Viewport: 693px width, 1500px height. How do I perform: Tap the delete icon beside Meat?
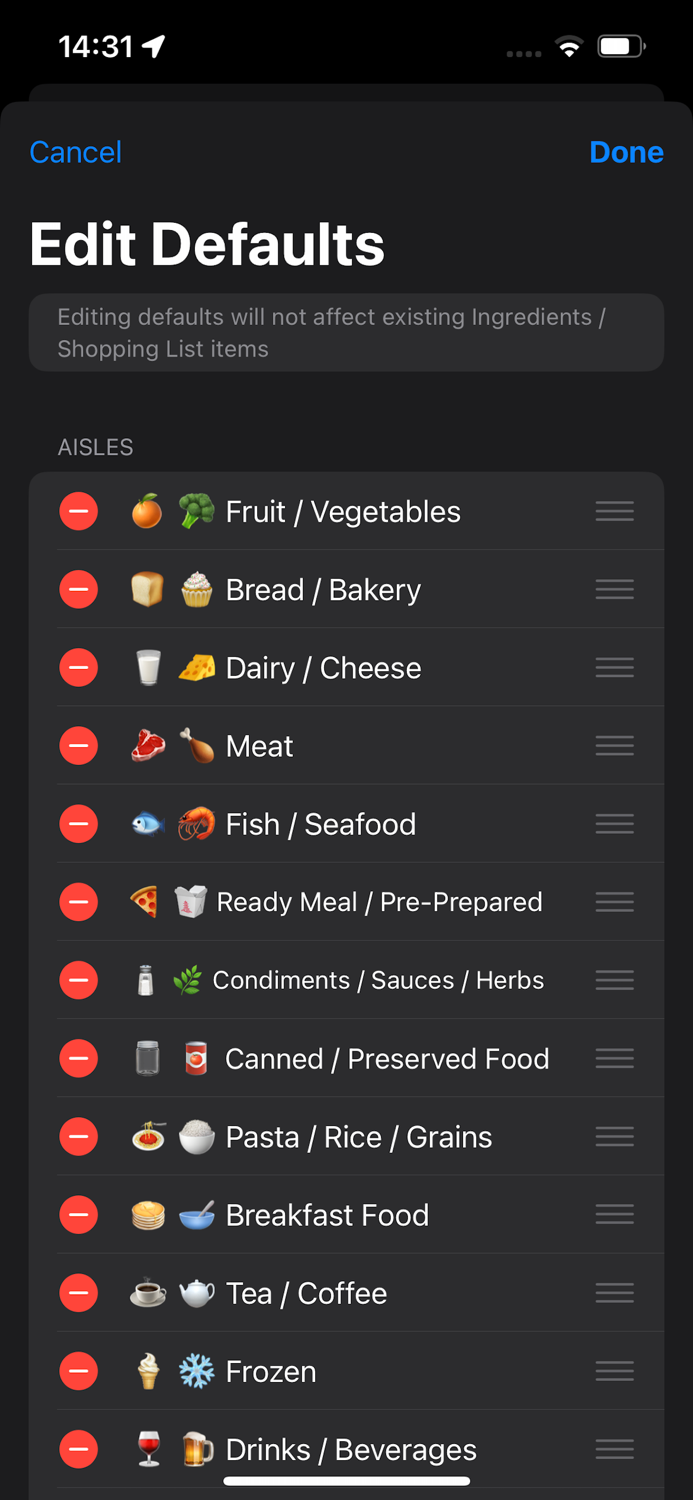pos(79,745)
